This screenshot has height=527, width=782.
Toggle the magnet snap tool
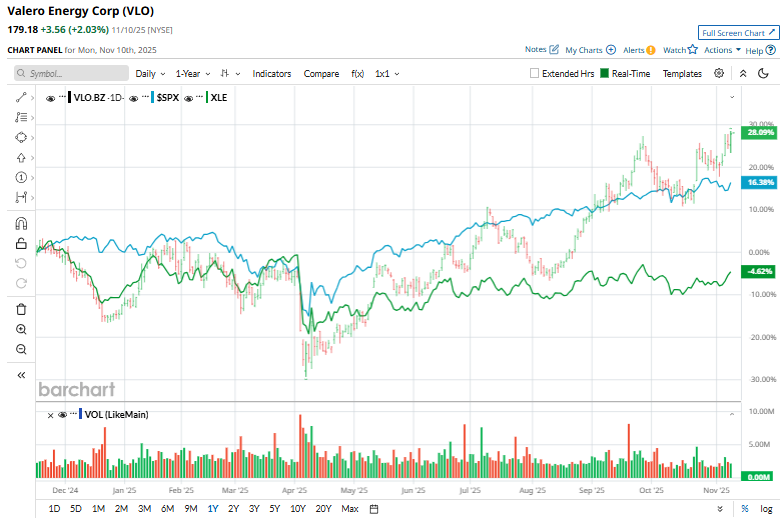coord(21,224)
